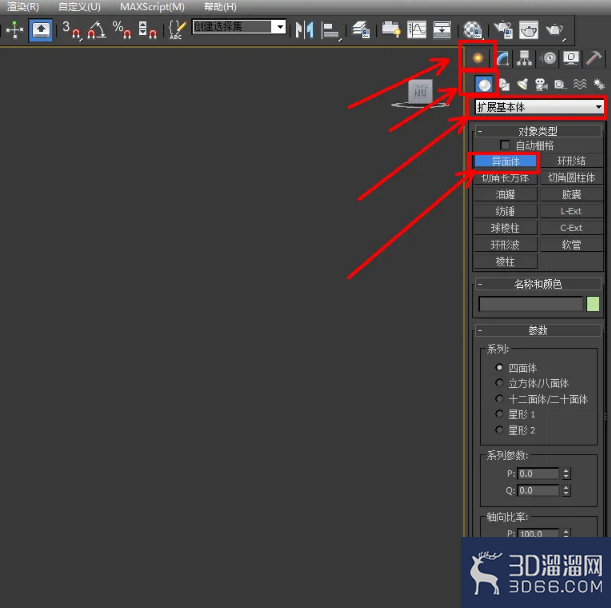Select the 星形 2 radio option
611x608 pixels.
tap(499, 430)
